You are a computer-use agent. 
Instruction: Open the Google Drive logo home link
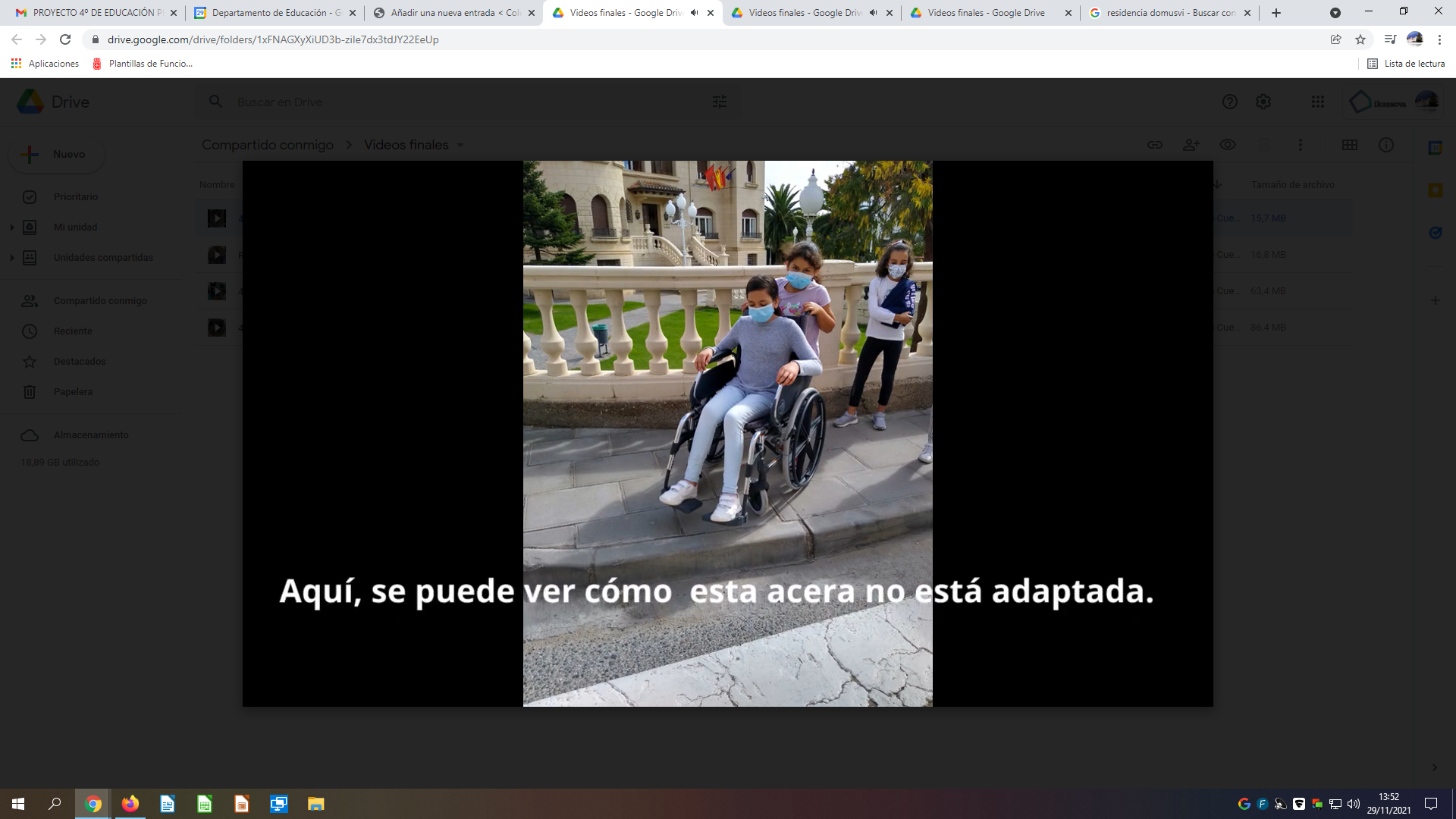[53, 102]
